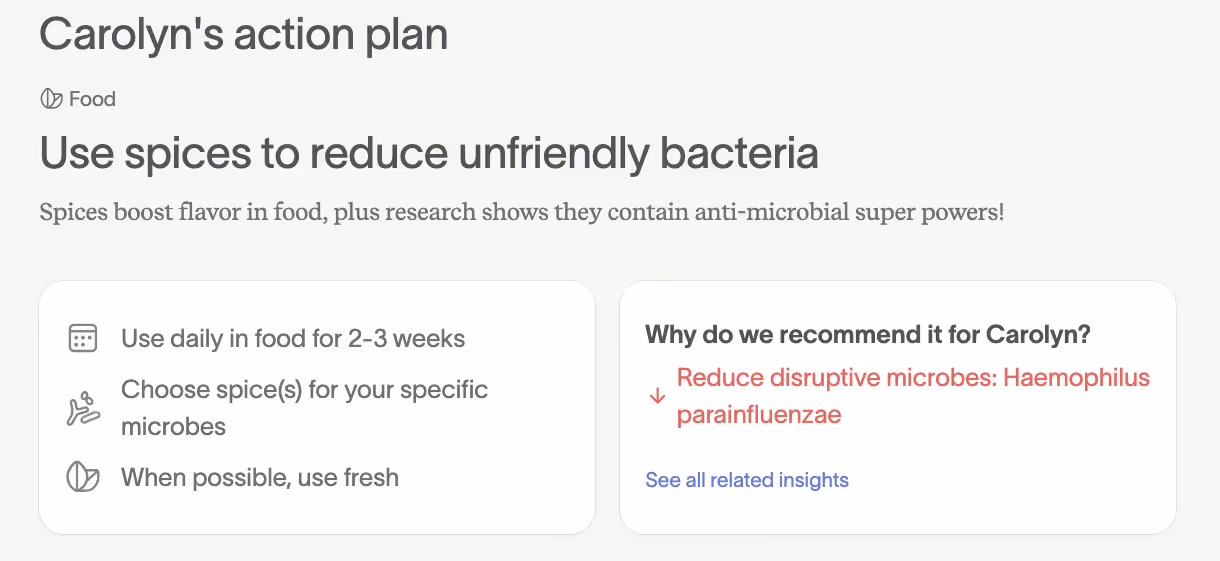
Task: Click the Carolyn's action plan title
Action: pos(243,34)
